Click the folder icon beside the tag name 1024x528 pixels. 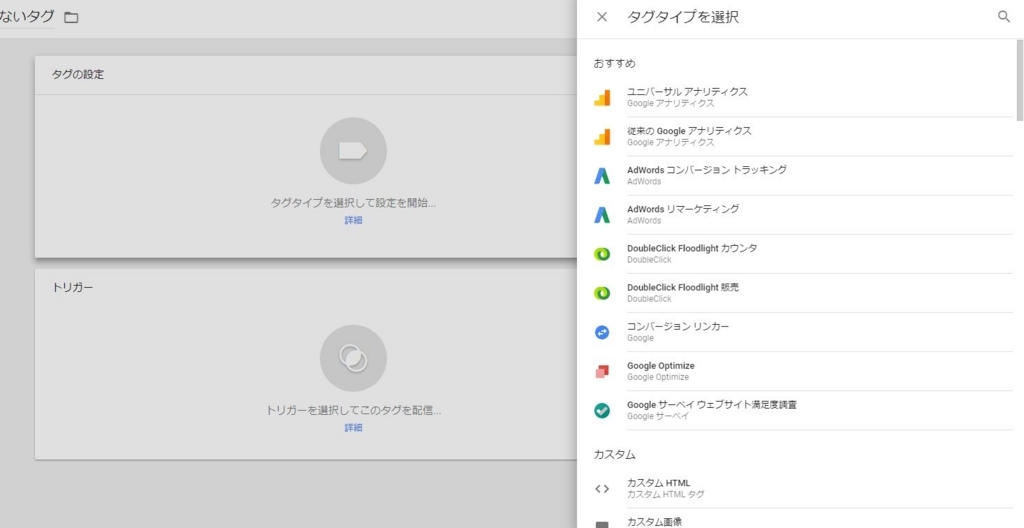point(71,18)
